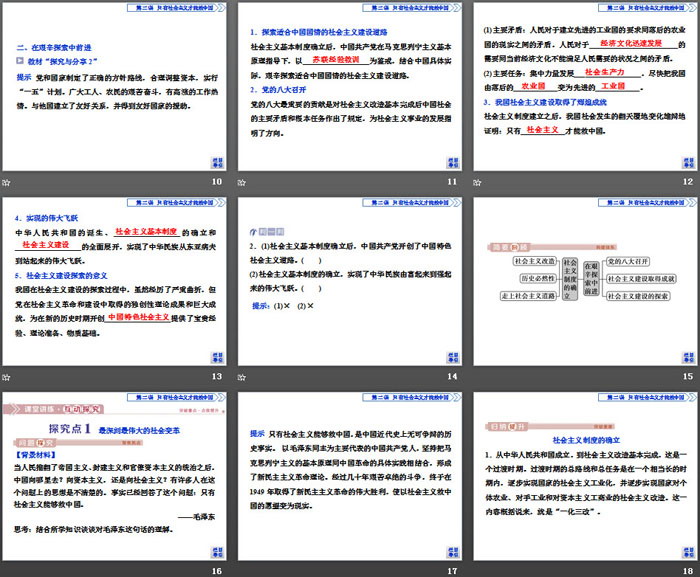Click the header banner on slide 10
The width and height of the screenshot is (700, 577).
pyautogui.click(x=176, y=8)
